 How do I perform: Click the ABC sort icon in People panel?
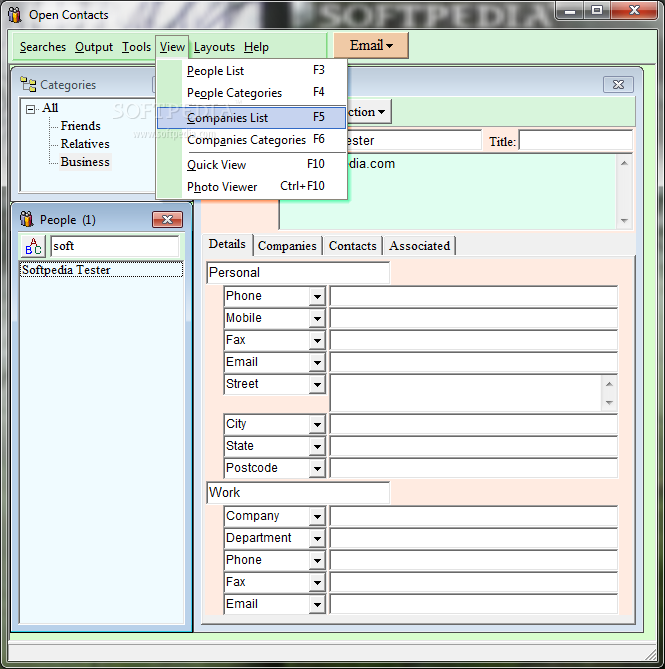33,246
